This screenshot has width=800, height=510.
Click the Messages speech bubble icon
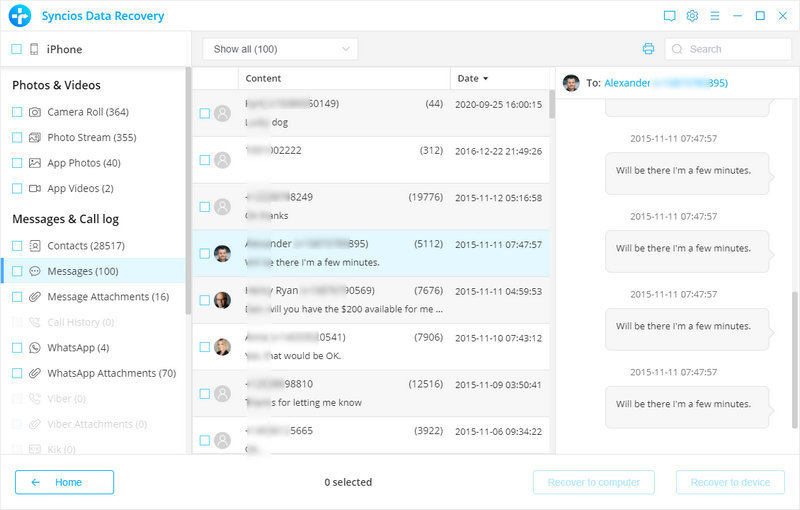coord(35,271)
